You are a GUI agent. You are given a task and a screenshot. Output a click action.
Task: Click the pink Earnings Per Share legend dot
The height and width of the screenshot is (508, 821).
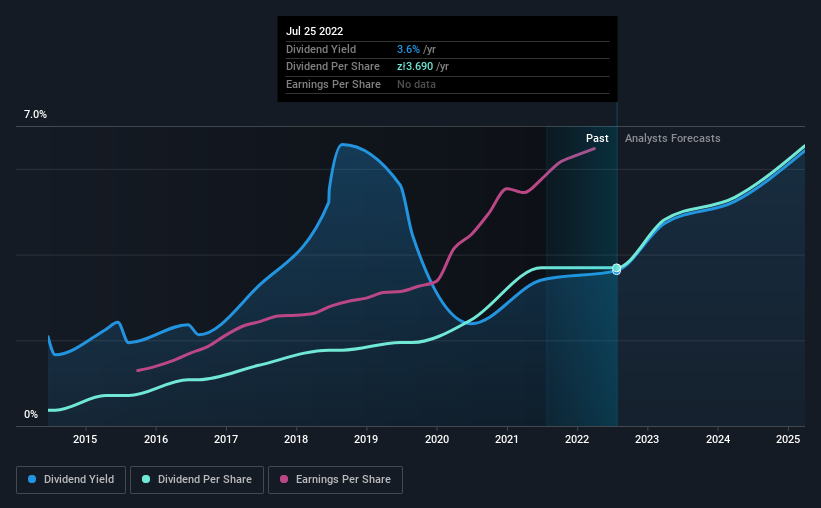(x=284, y=479)
